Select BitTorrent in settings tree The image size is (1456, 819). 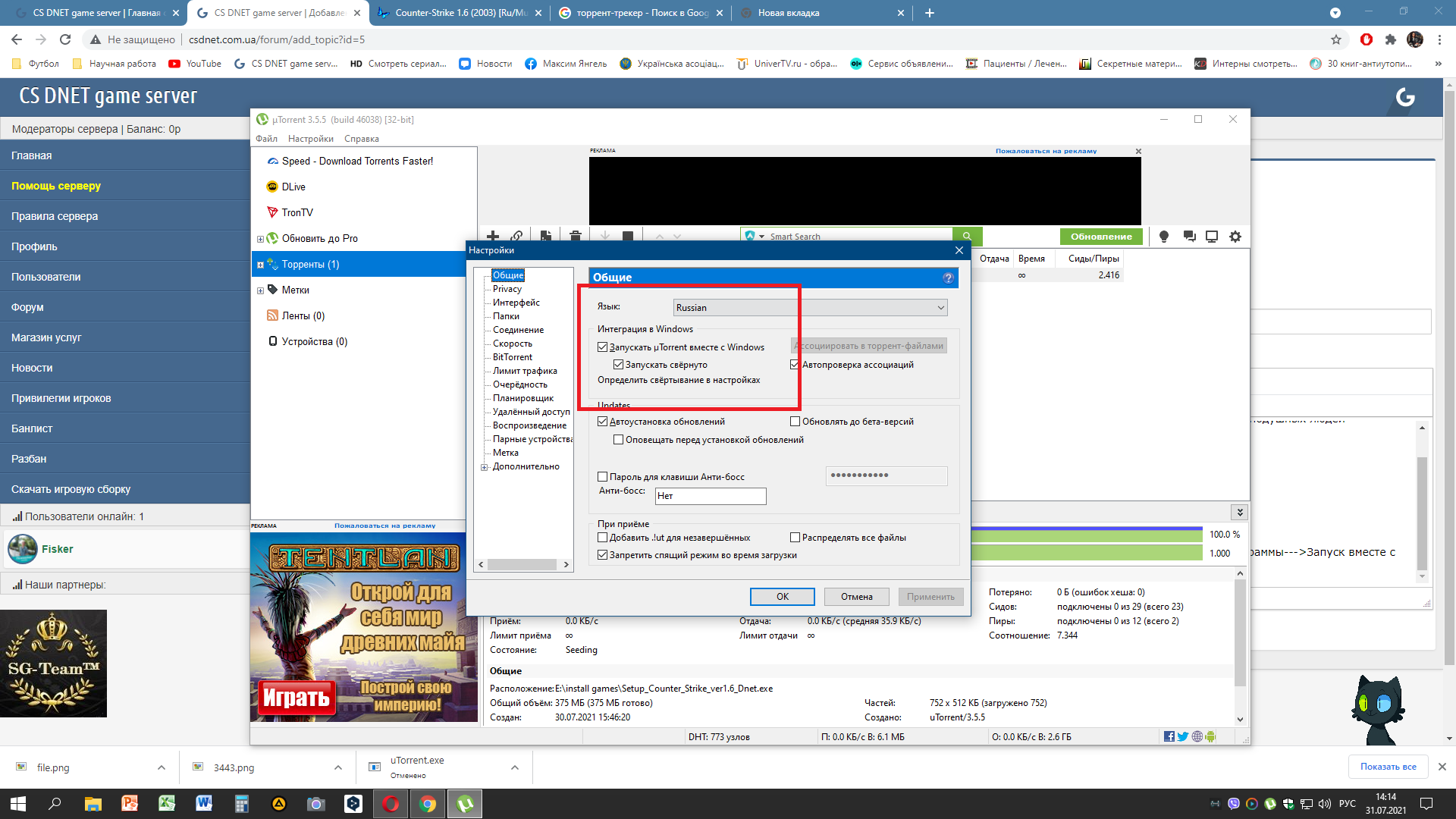click(x=513, y=357)
